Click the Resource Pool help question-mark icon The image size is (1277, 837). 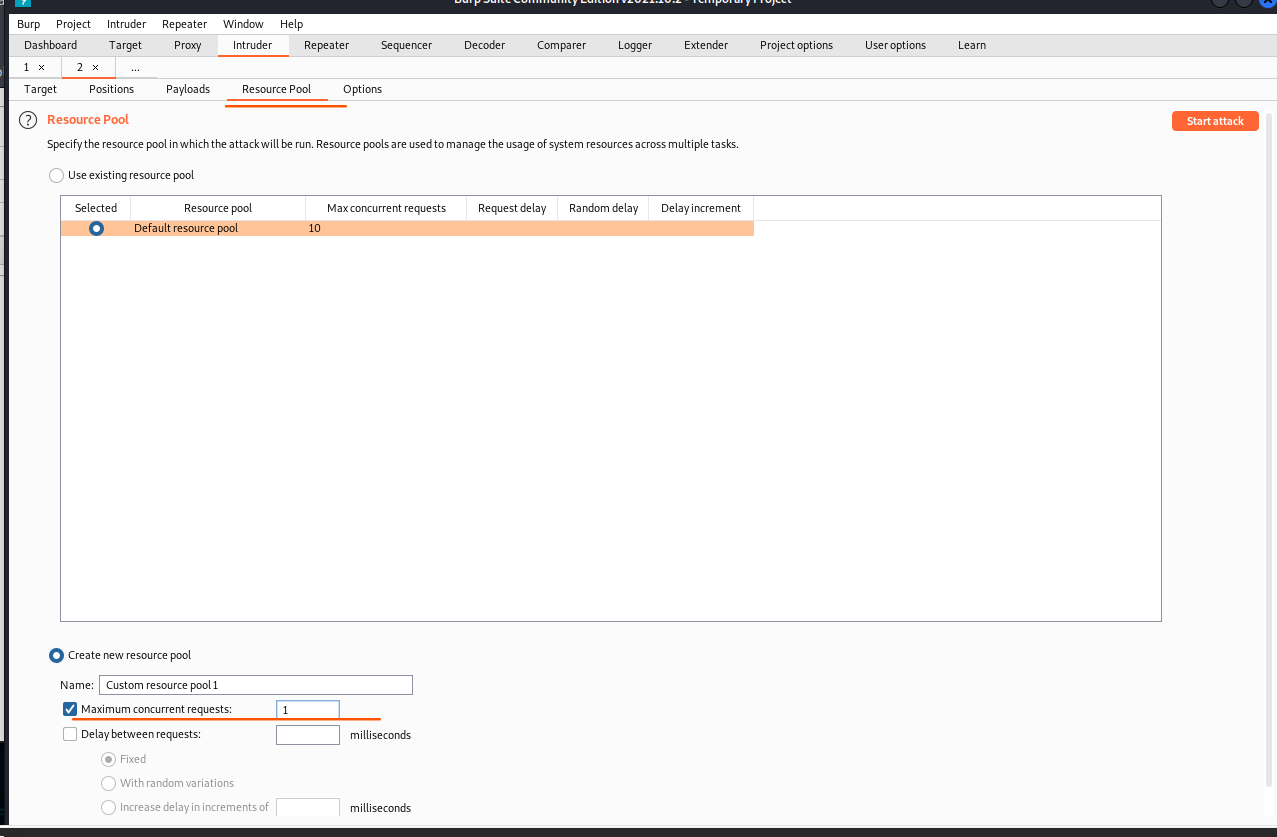point(28,120)
